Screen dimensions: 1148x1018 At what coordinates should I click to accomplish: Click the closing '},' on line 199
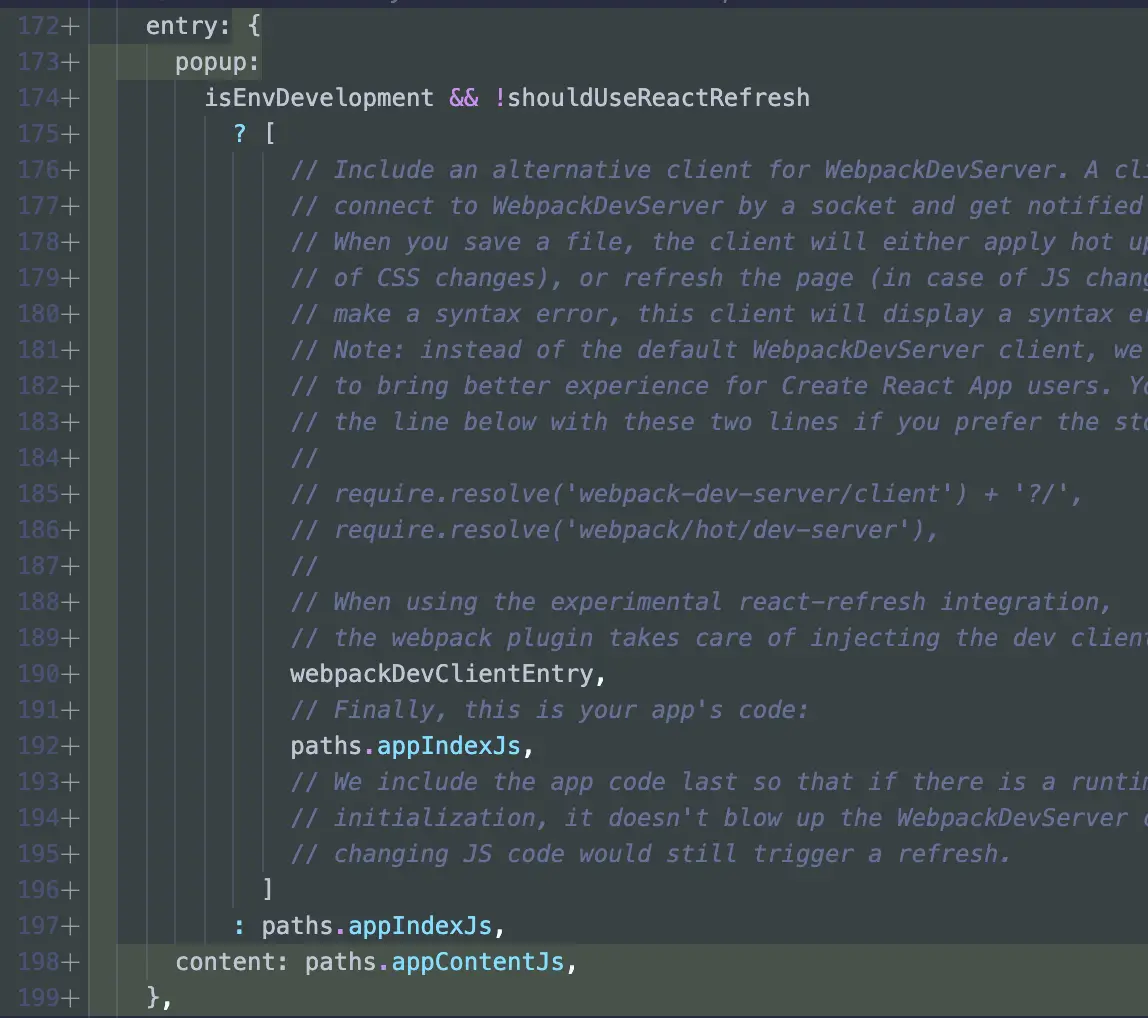pos(160,998)
